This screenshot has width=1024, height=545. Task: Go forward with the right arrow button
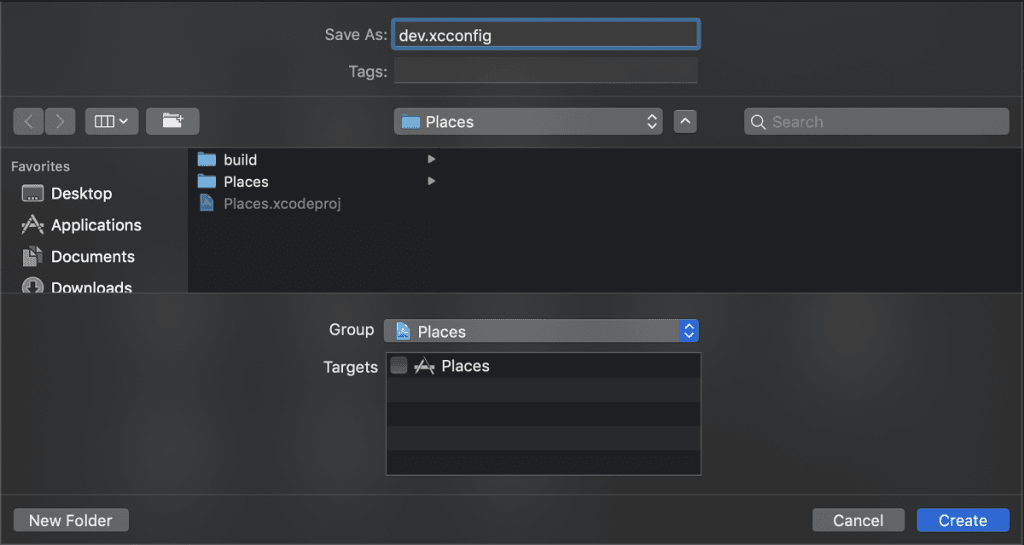coord(60,121)
